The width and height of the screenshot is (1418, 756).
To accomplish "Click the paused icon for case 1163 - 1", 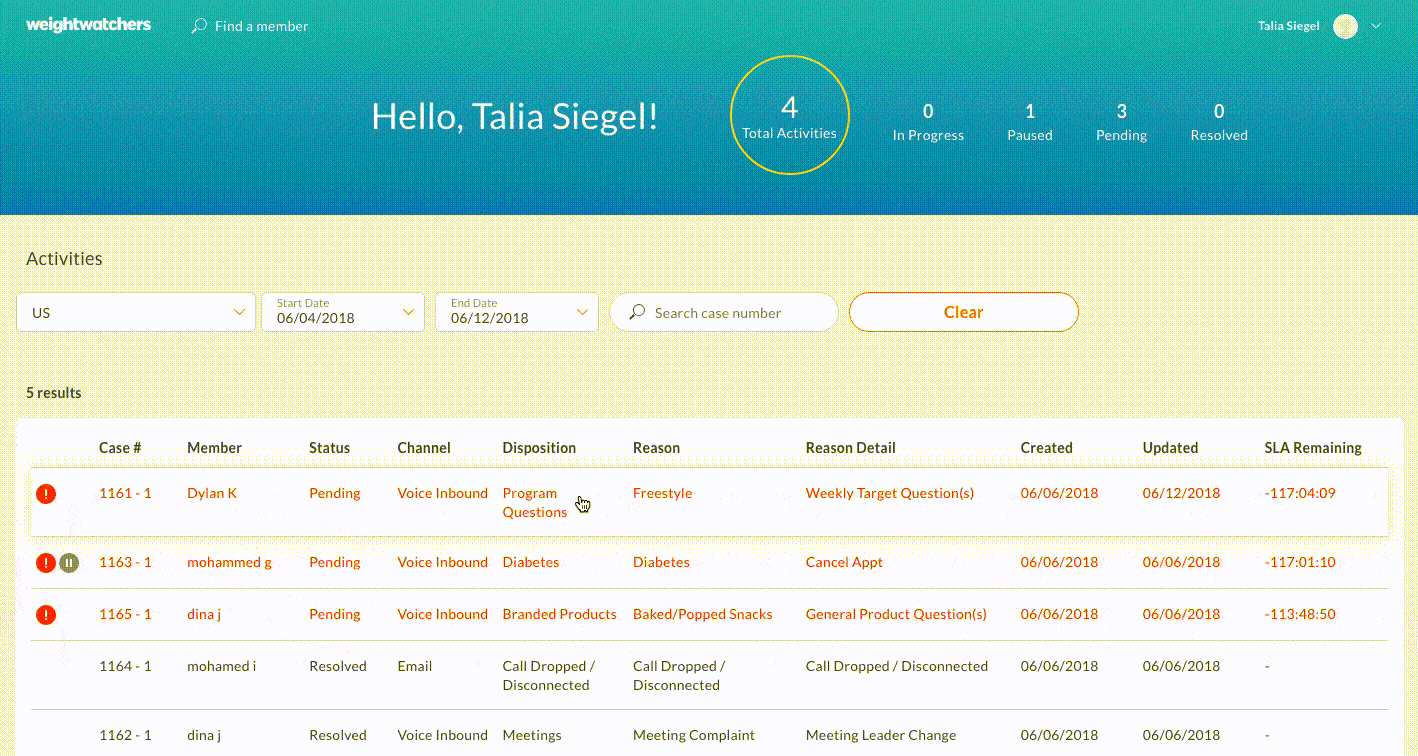I will tap(68, 562).
